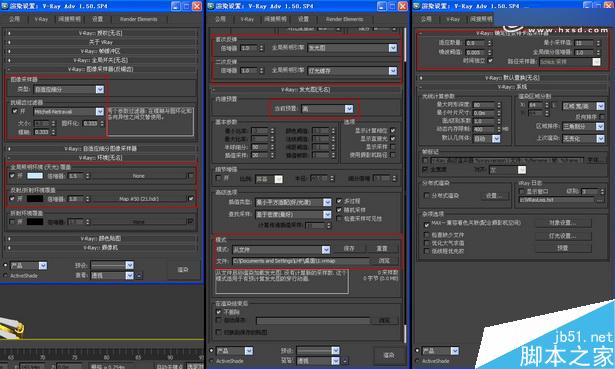Click 渲染 (Render) button in left window
This screenshot has width=615, height=369.
(x=183, y=270)
